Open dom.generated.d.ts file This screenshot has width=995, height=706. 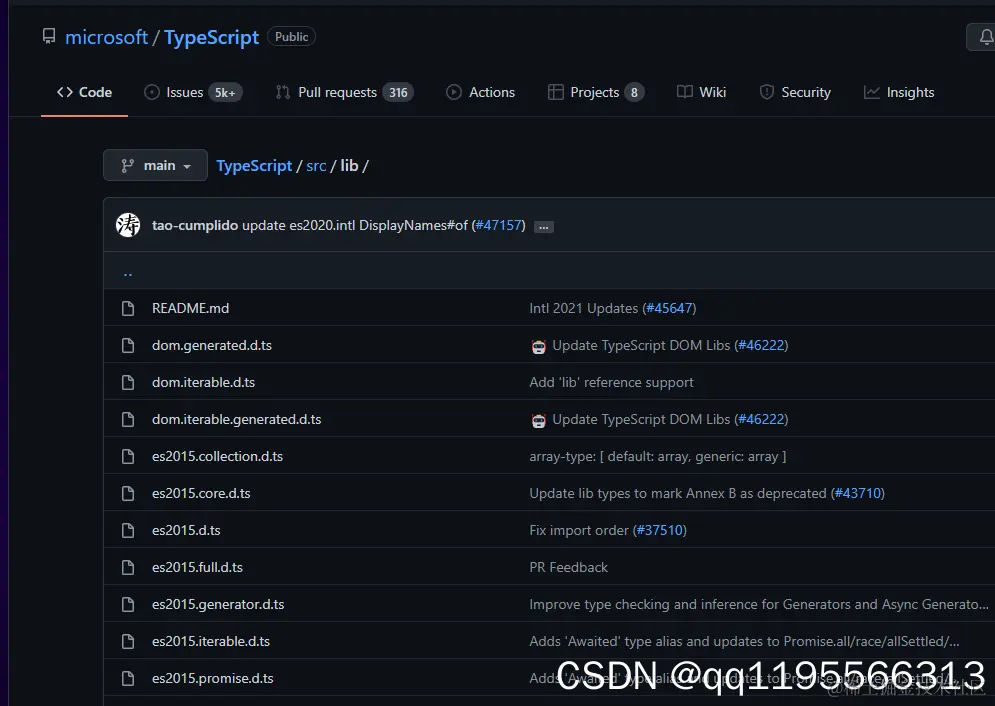(212, 345)
